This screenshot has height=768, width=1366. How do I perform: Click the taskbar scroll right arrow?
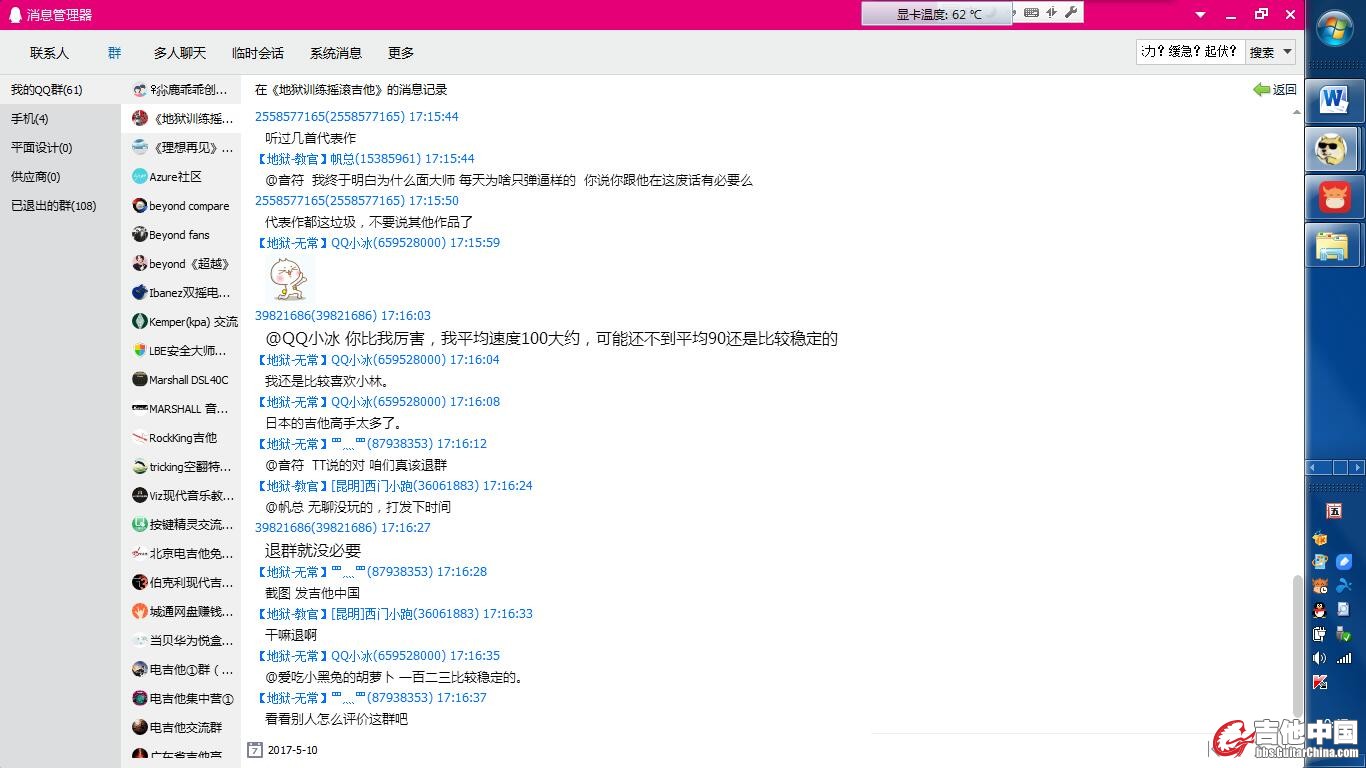(x=1357, y=467)
